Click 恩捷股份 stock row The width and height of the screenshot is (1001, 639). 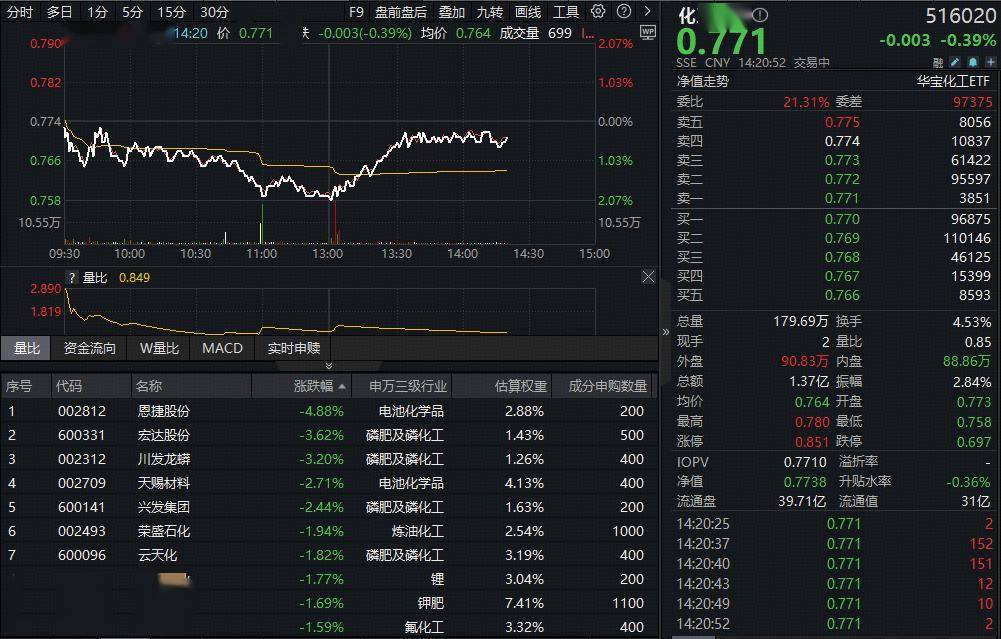[163, 411]
